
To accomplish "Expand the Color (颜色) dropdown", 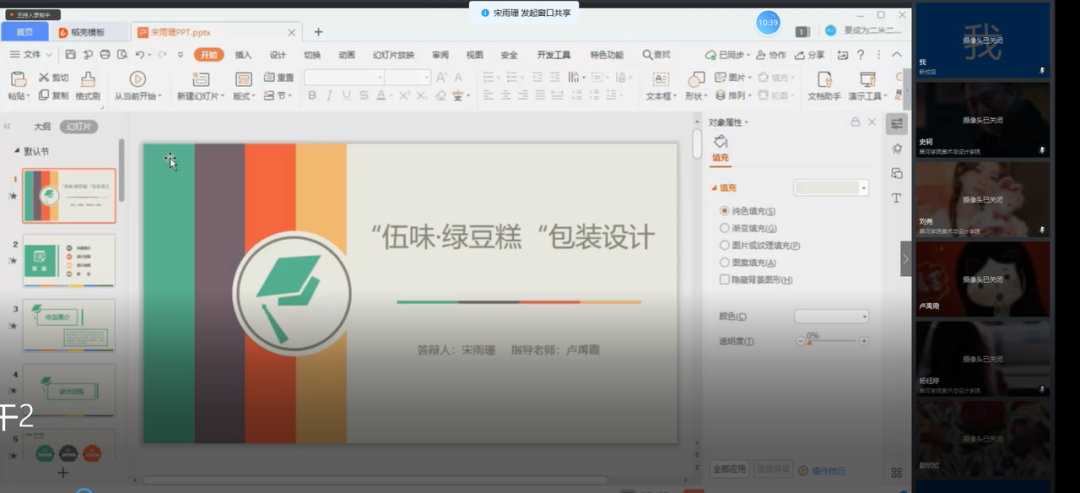I will pyautogui.click(x=863, y=317).
